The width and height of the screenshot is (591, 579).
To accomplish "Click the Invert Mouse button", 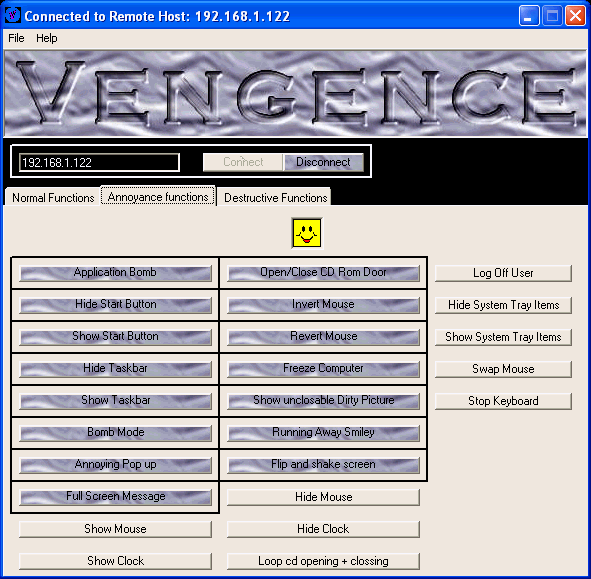I will 323,305.
